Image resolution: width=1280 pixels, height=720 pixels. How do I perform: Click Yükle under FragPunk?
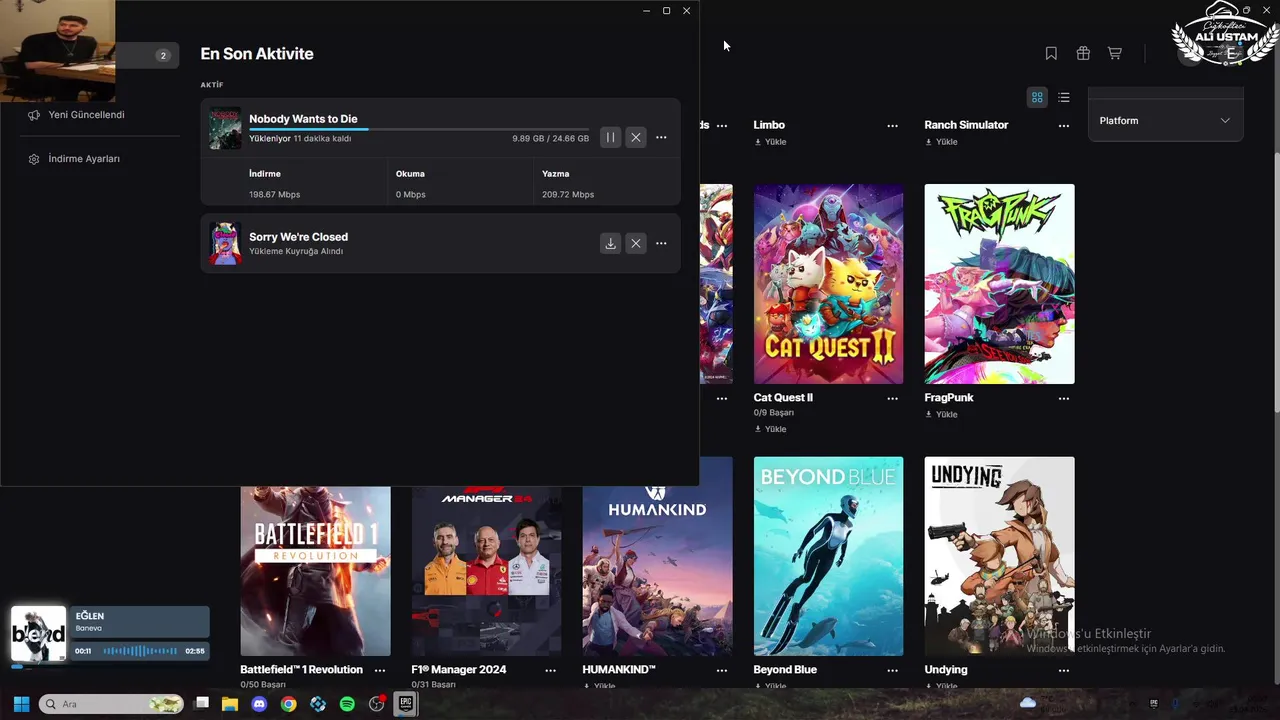click(x=942, y=414)
